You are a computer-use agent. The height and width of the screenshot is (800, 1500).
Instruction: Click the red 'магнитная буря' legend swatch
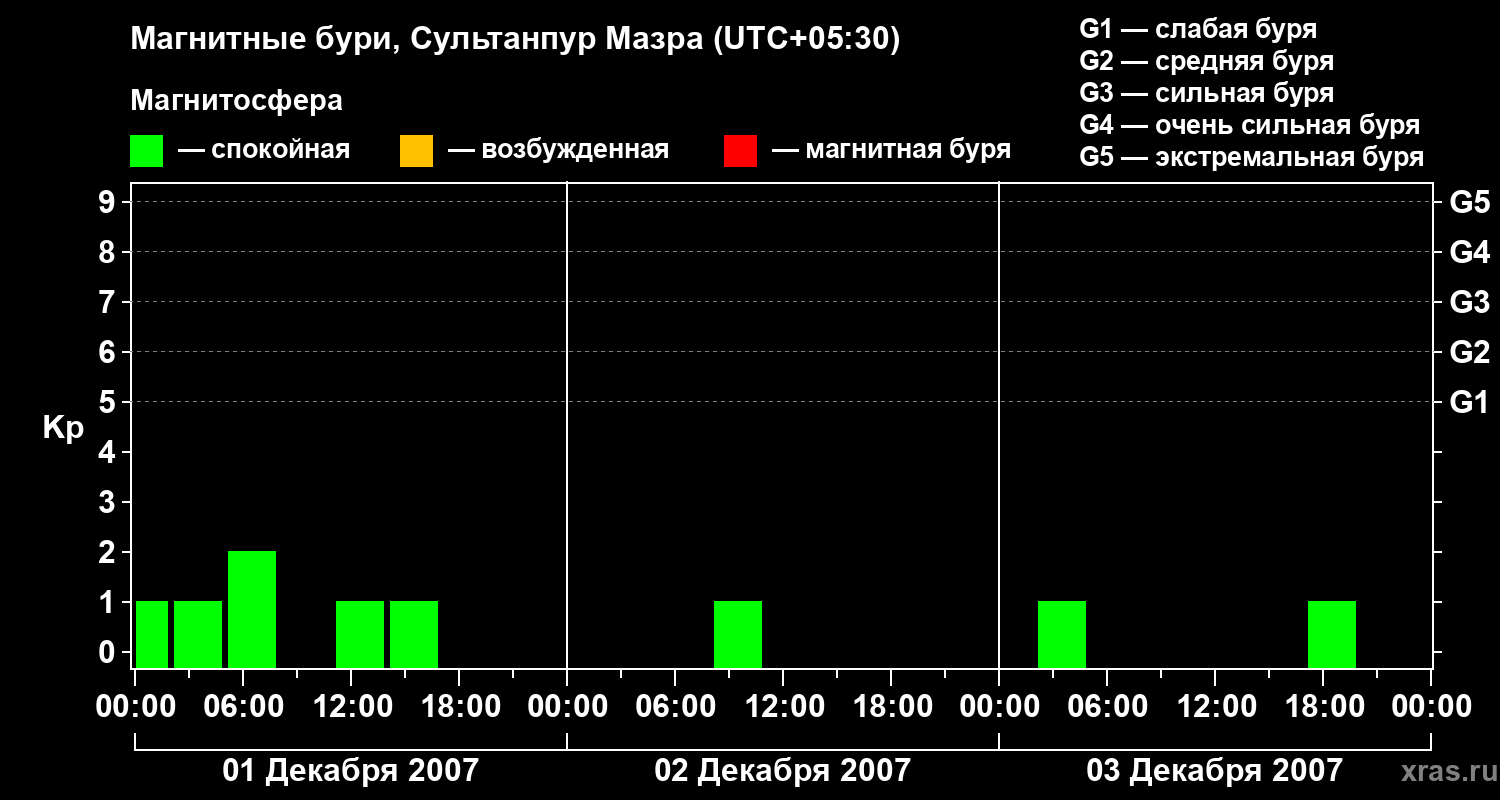[740, 151]
